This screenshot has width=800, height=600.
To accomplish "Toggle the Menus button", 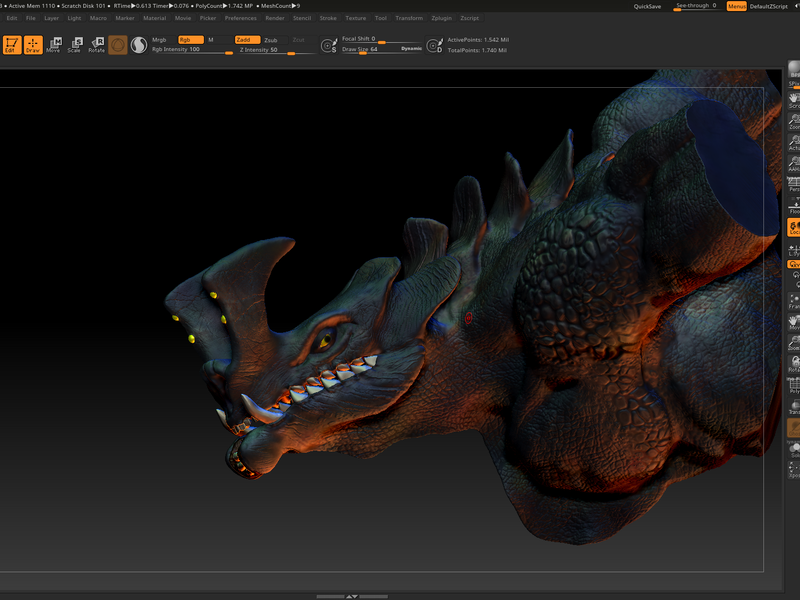I will (x=736, y=6).
